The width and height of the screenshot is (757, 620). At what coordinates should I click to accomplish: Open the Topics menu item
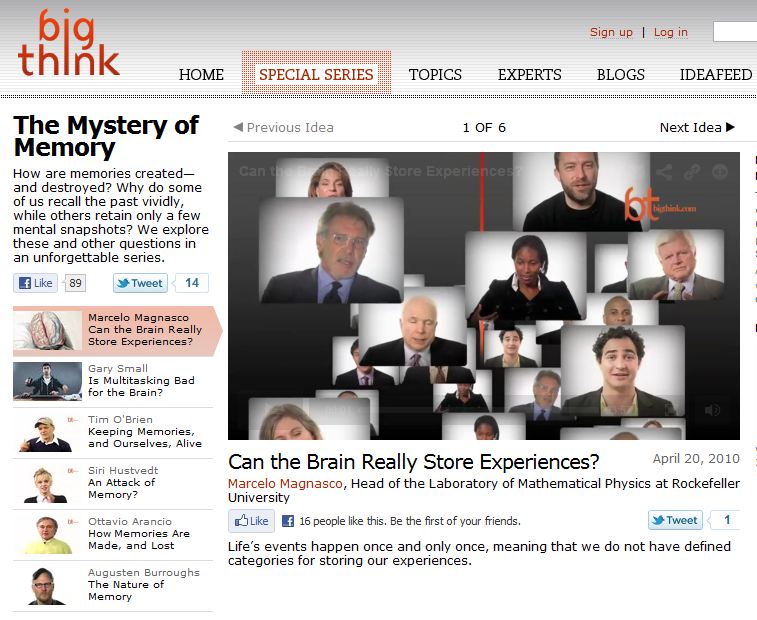click(x=435, y=74)
